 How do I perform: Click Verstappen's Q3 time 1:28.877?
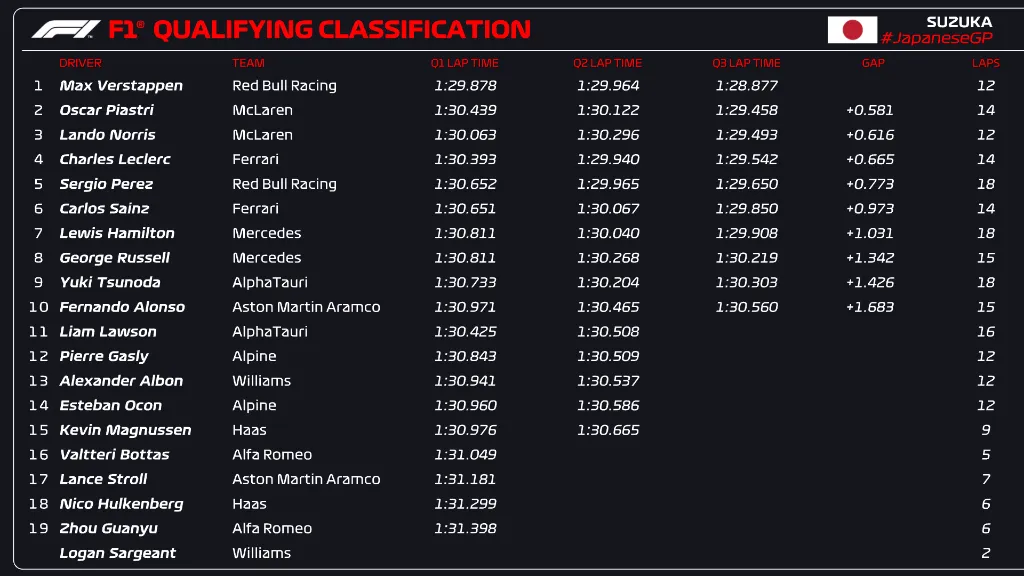point(746,86)
